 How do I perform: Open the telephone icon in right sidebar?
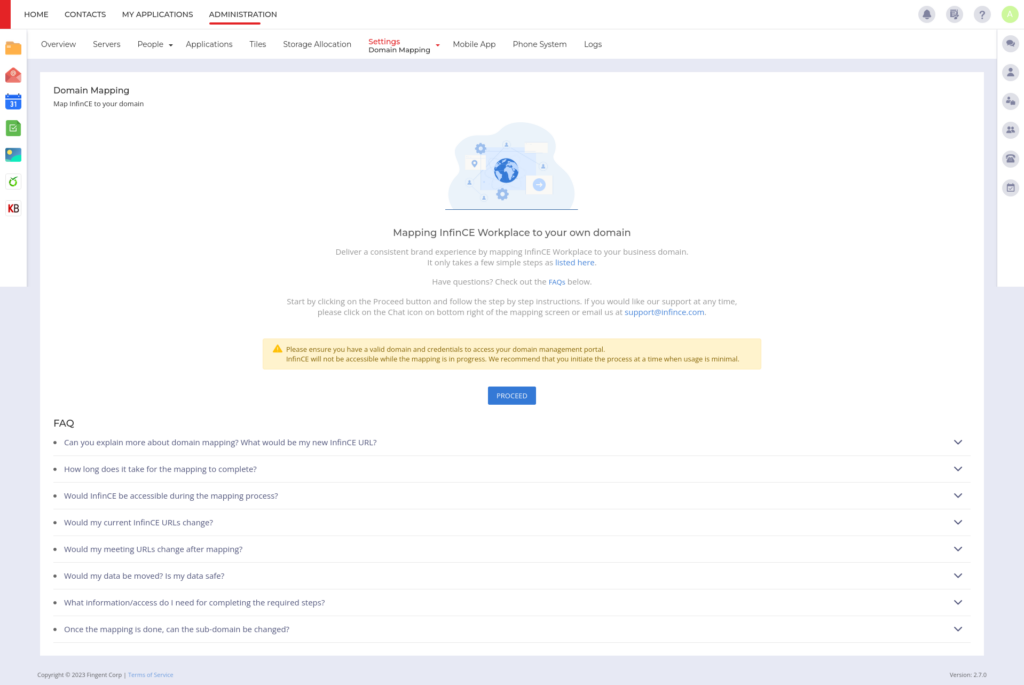tap(1010, 159)
